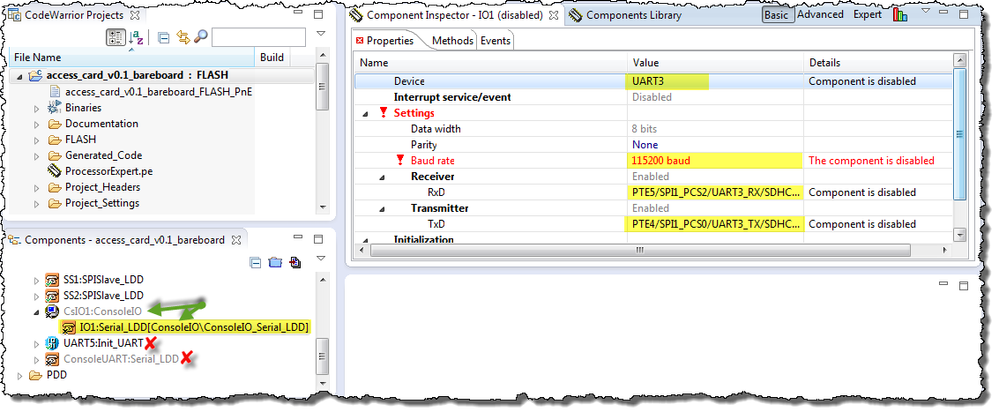Collapse the Transmitter property group
This screenshot has height=414, width=999.
click(x=382, y=209)
